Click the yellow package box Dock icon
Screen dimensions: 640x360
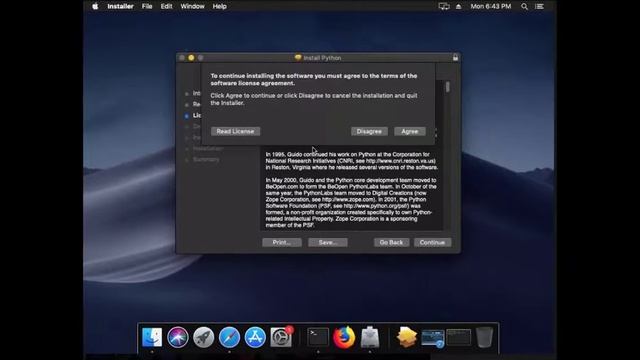click(406, 337)
